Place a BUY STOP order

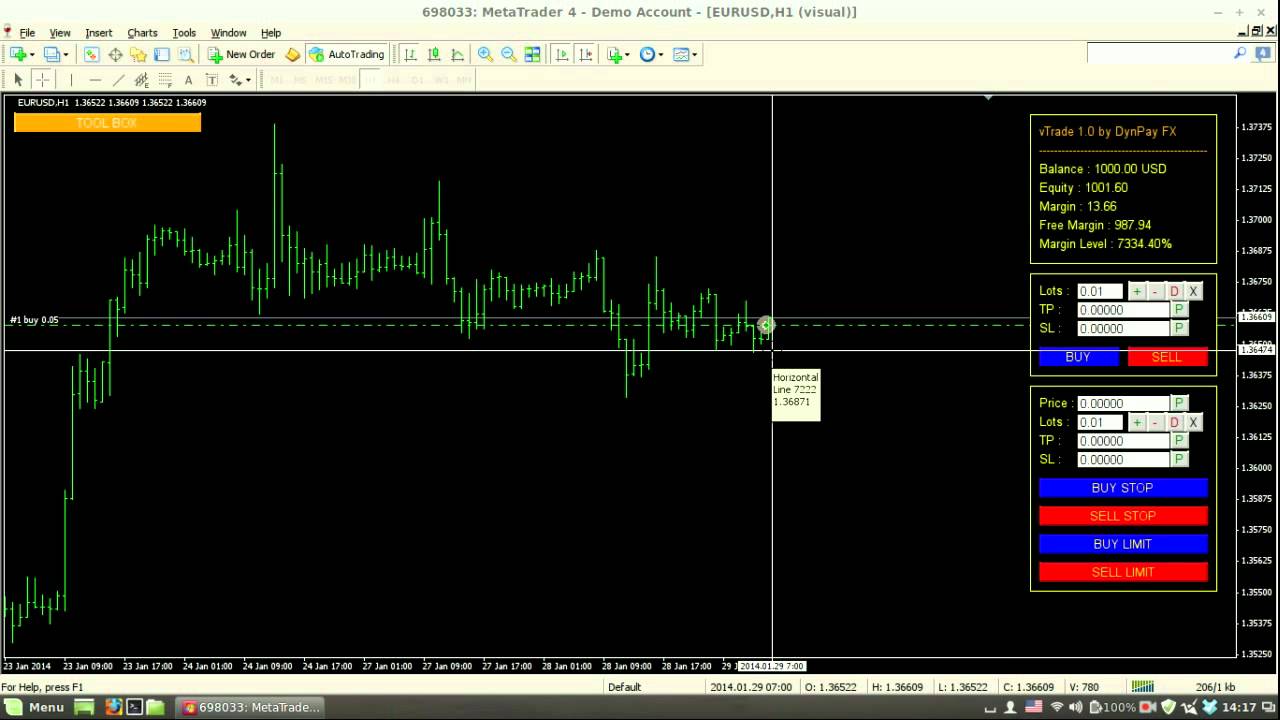click(1123, 488)
